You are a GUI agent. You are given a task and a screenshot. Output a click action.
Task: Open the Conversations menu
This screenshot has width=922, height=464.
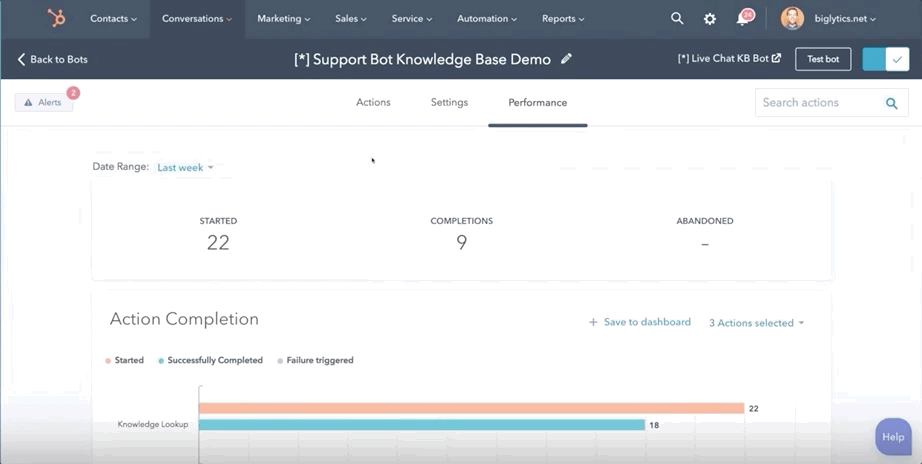pyautogui.click(x=197, y=19)
